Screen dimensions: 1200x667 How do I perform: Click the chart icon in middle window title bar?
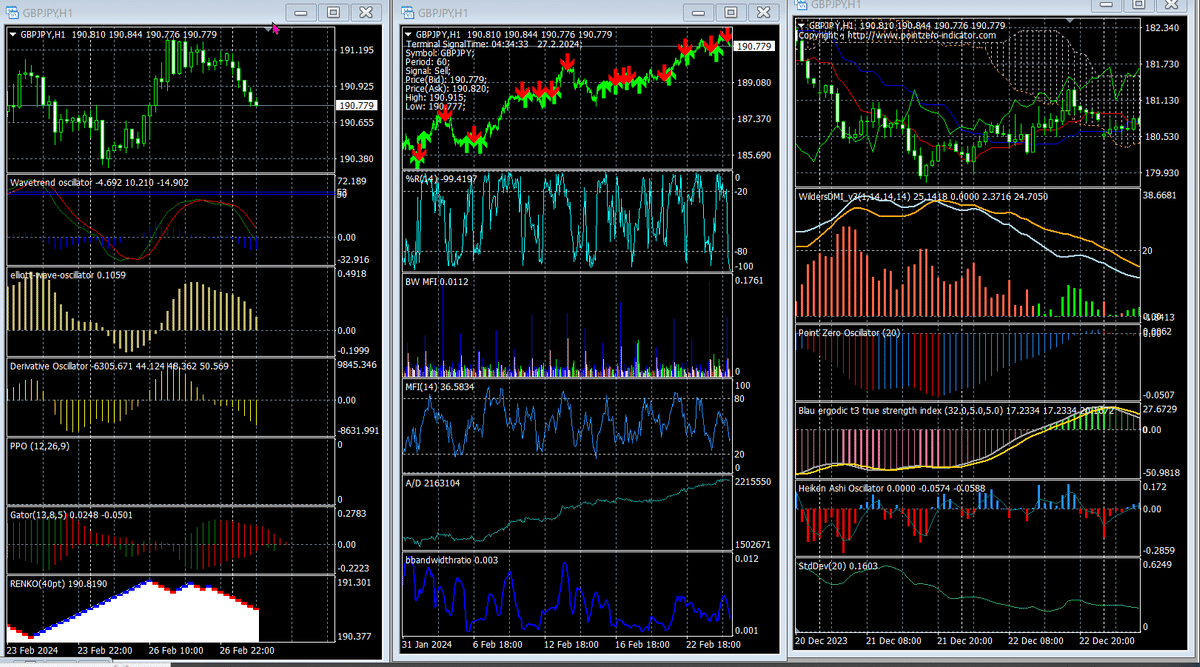click(x=407, y=13)
